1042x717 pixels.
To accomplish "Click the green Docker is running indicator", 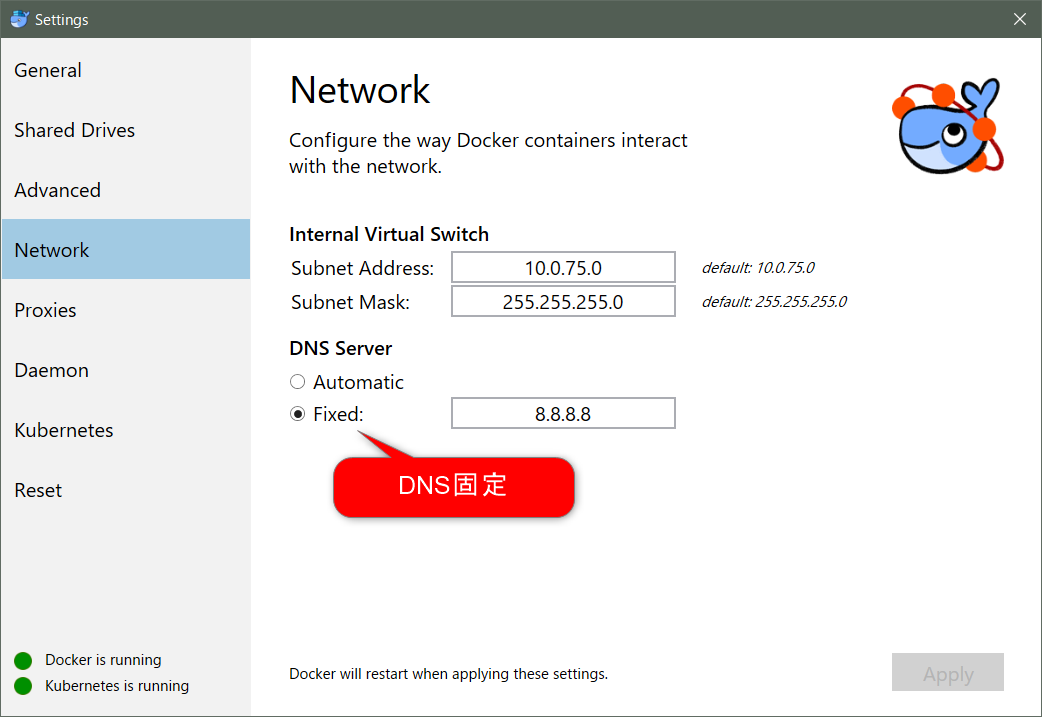I will pos(23,660).
